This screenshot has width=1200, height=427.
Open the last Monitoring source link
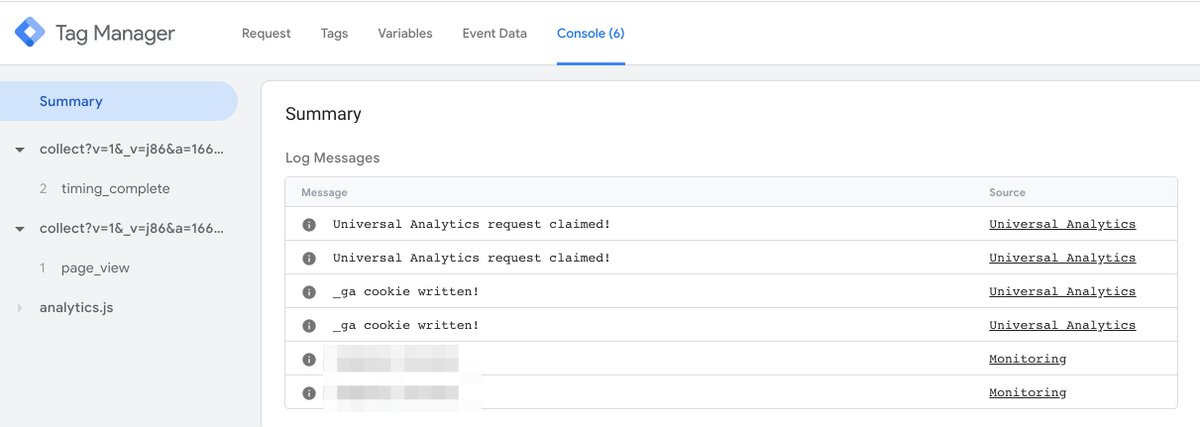(1028, 393)
